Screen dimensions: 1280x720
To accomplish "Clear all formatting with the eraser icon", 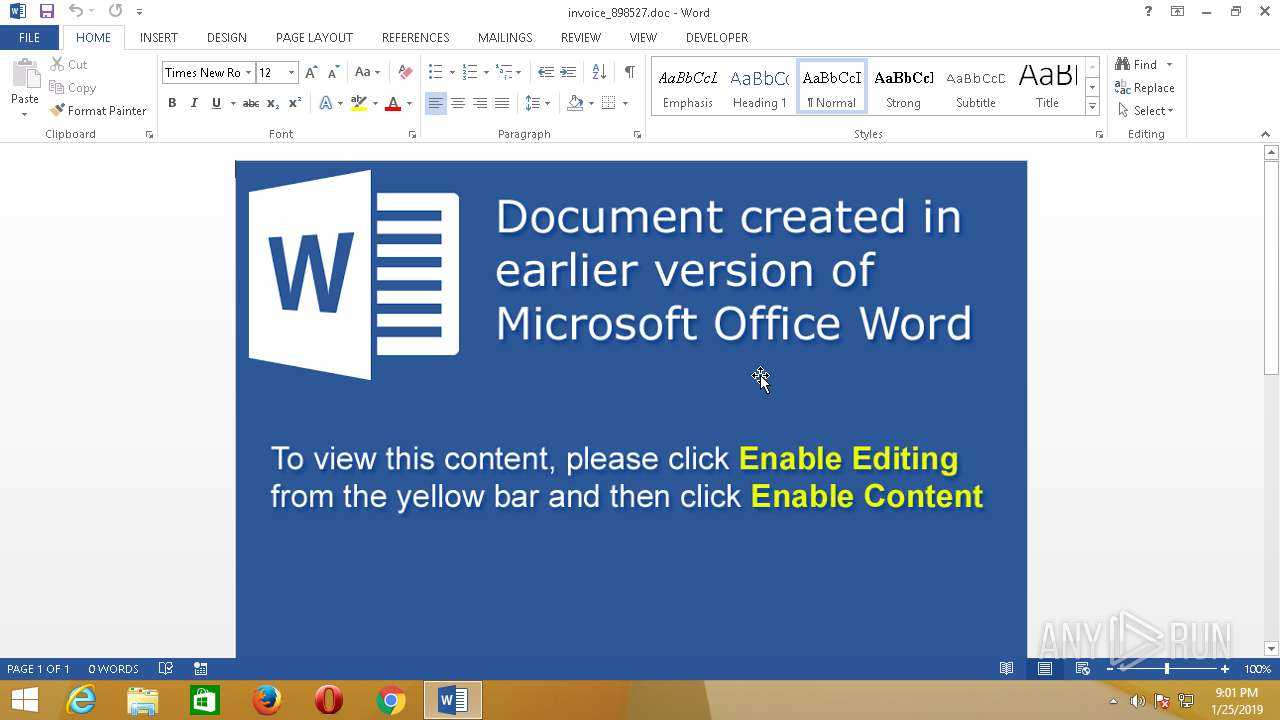I will pyautogui.click(x=405, y=72).
